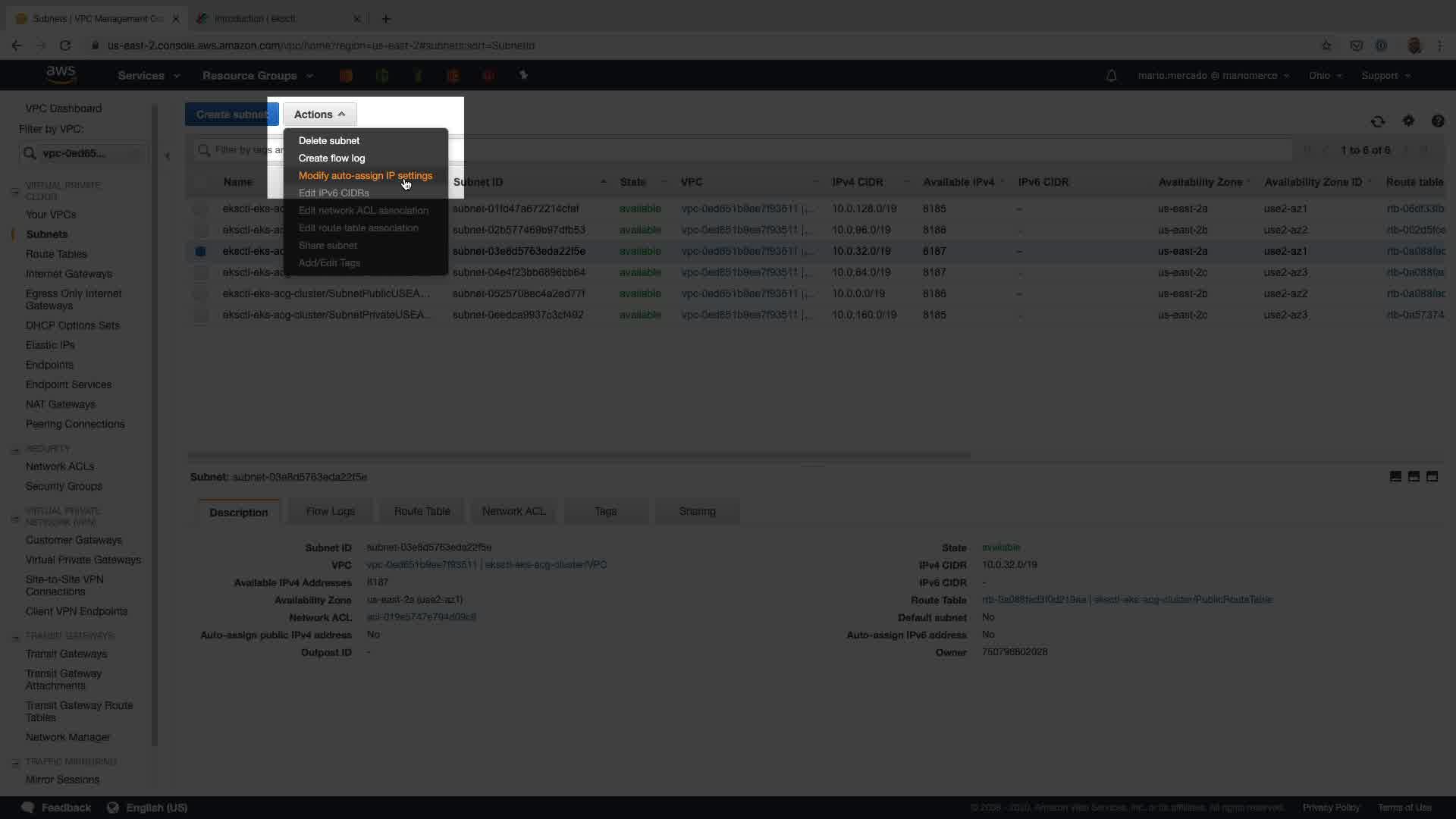This screenshot has height=819, width=1456.
Task: Select checkbox for subnet 10.0.0.0/19 row
Action: pos(200,293)
